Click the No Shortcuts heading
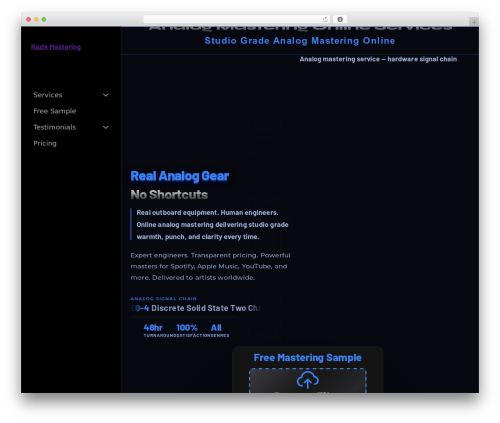Image resolution: width=500 pixels, height=423 pixels. pyautogui.click(x=169, y=195)
